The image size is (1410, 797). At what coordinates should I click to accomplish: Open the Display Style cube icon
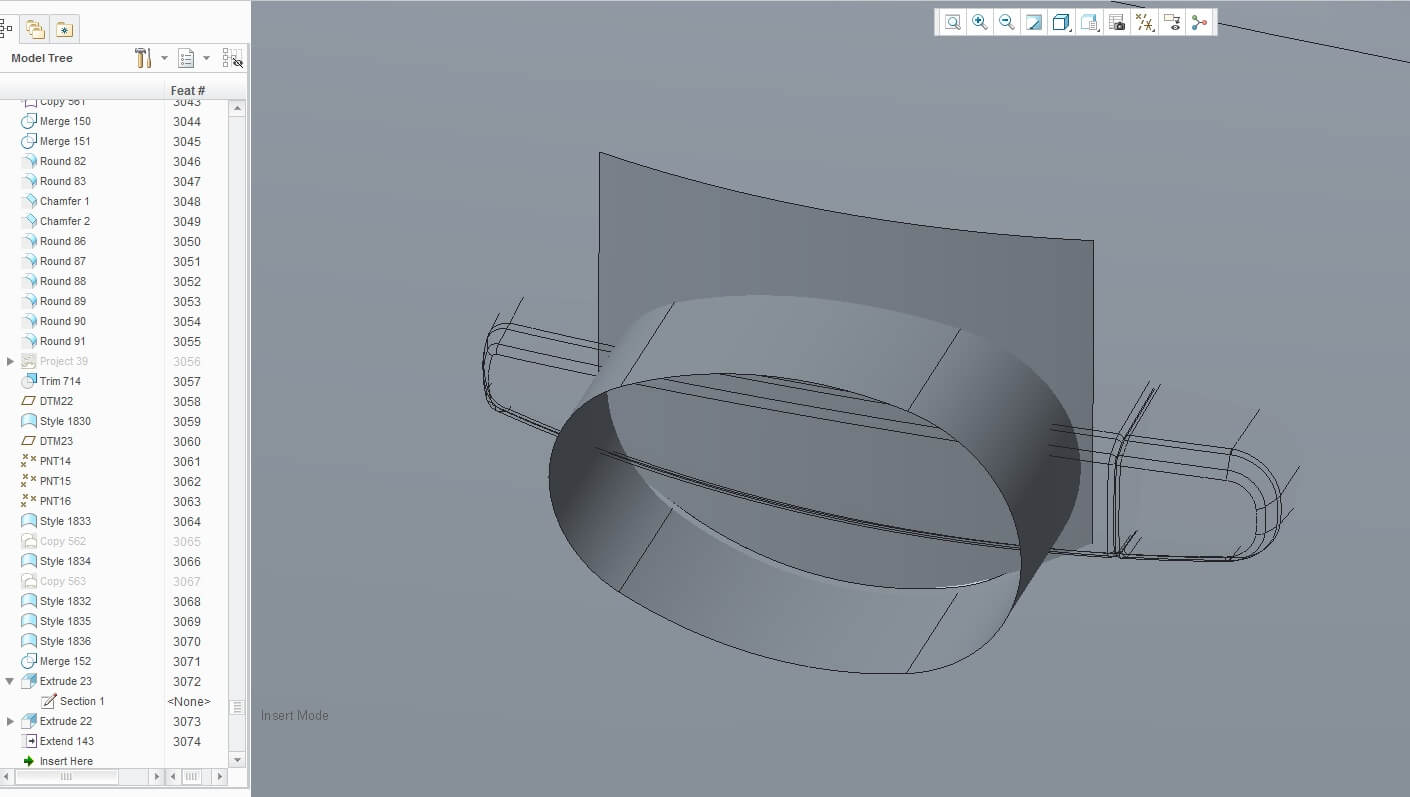[x=1061, y=22]
